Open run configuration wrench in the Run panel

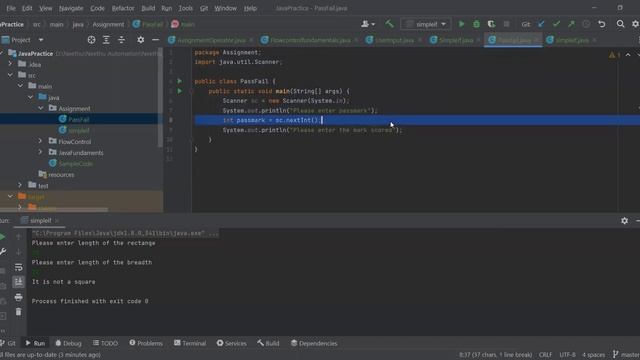point(3,252)
